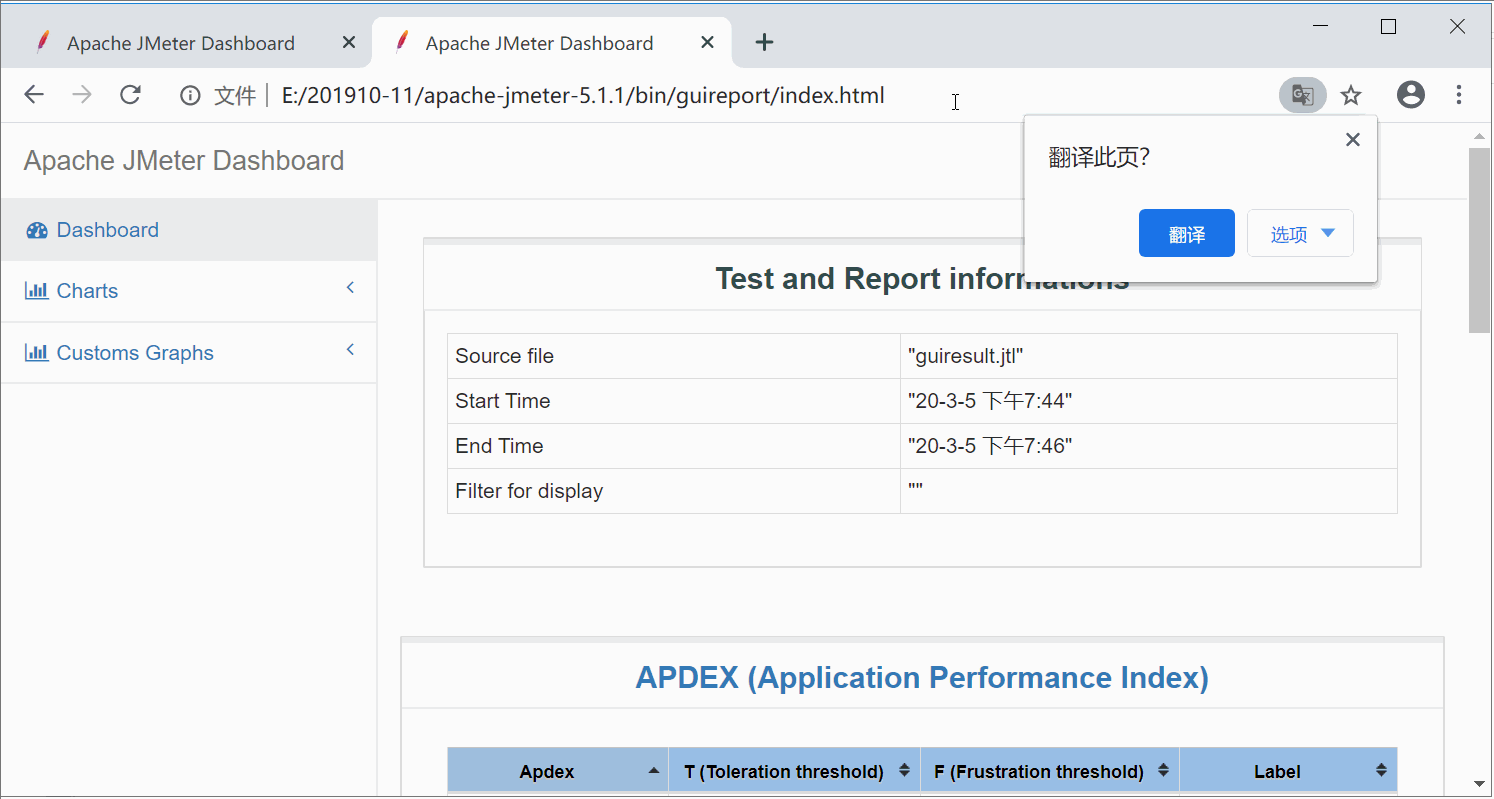
Task: Click the scrollbar up arrow
Action: tap(1479, 135)
